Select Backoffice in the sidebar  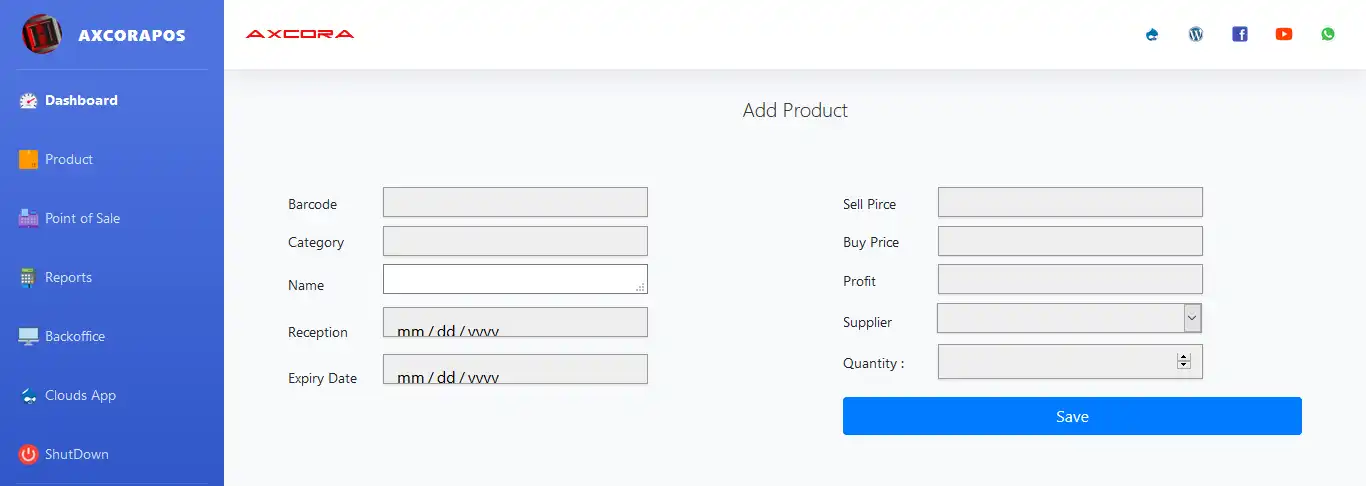click(74, 336)
